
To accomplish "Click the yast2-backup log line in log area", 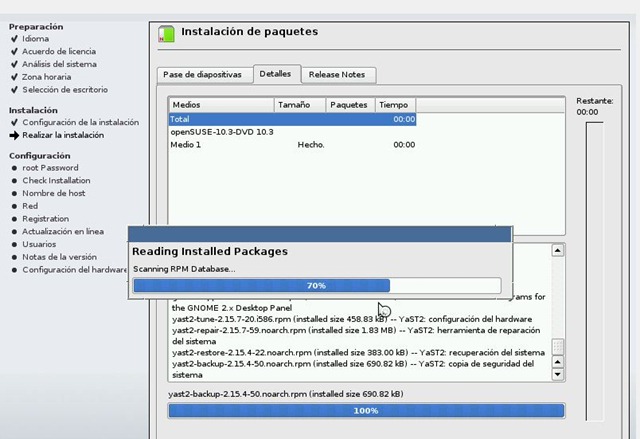I will click(353, 369).
